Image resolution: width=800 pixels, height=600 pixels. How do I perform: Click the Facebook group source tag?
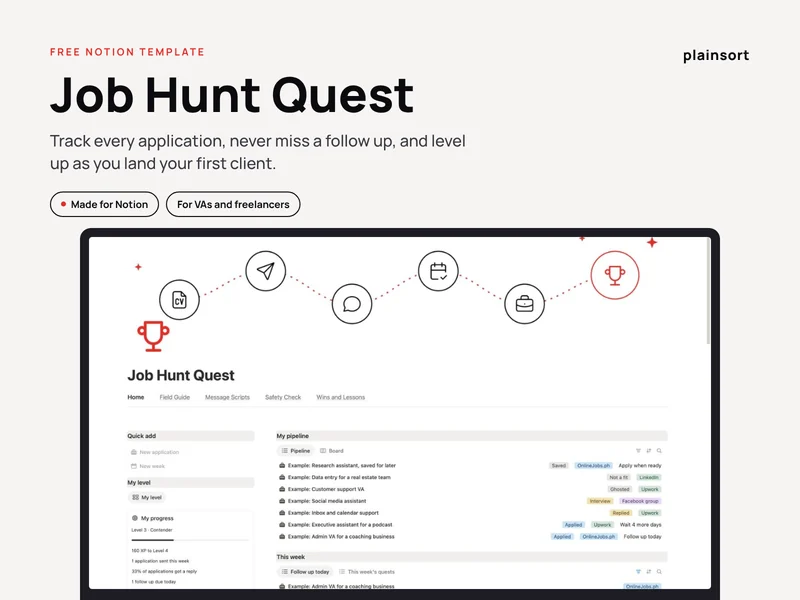click(640, 501)
